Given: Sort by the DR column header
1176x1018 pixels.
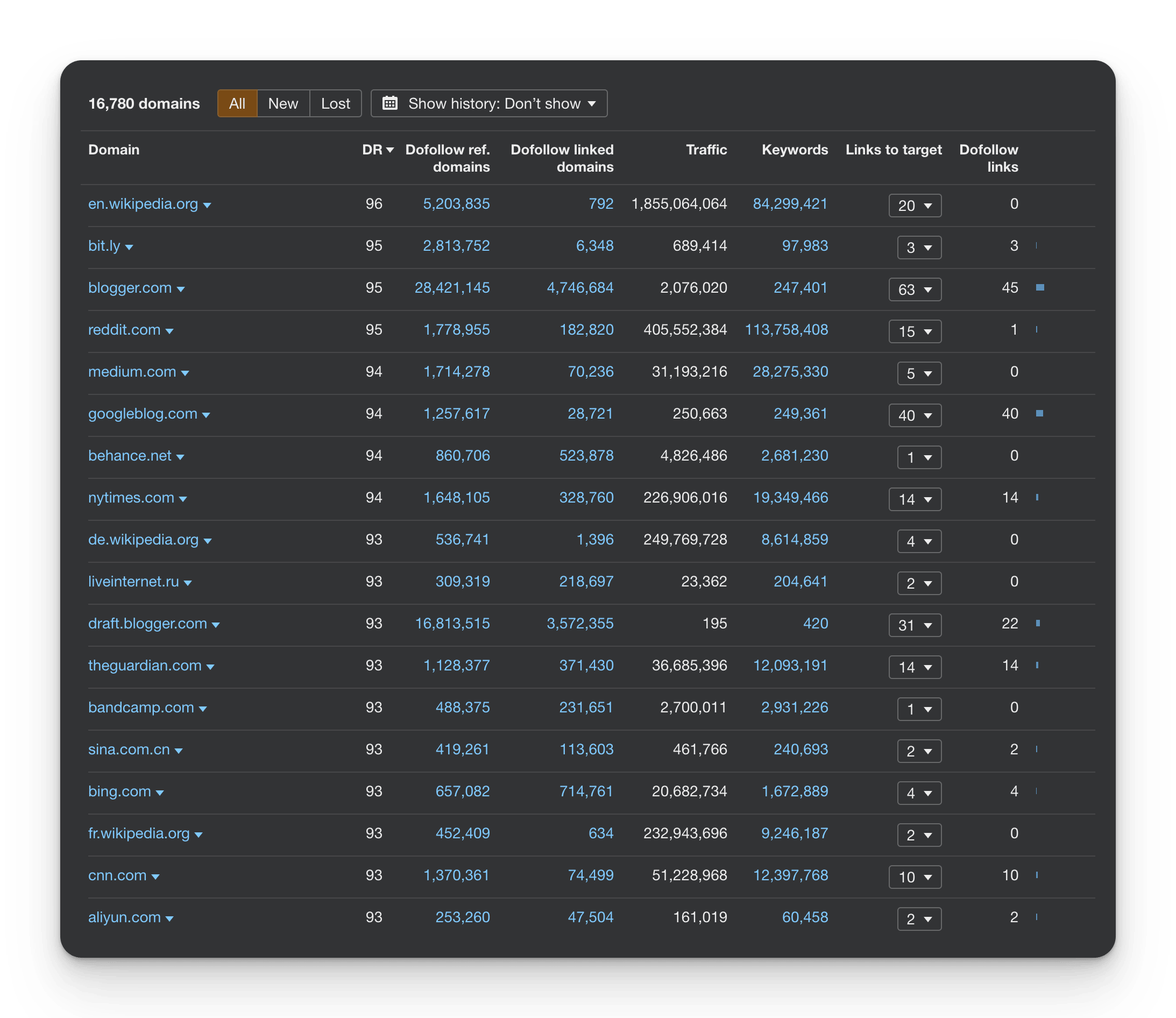Looking at the screenshot, I should coord(378,150).
